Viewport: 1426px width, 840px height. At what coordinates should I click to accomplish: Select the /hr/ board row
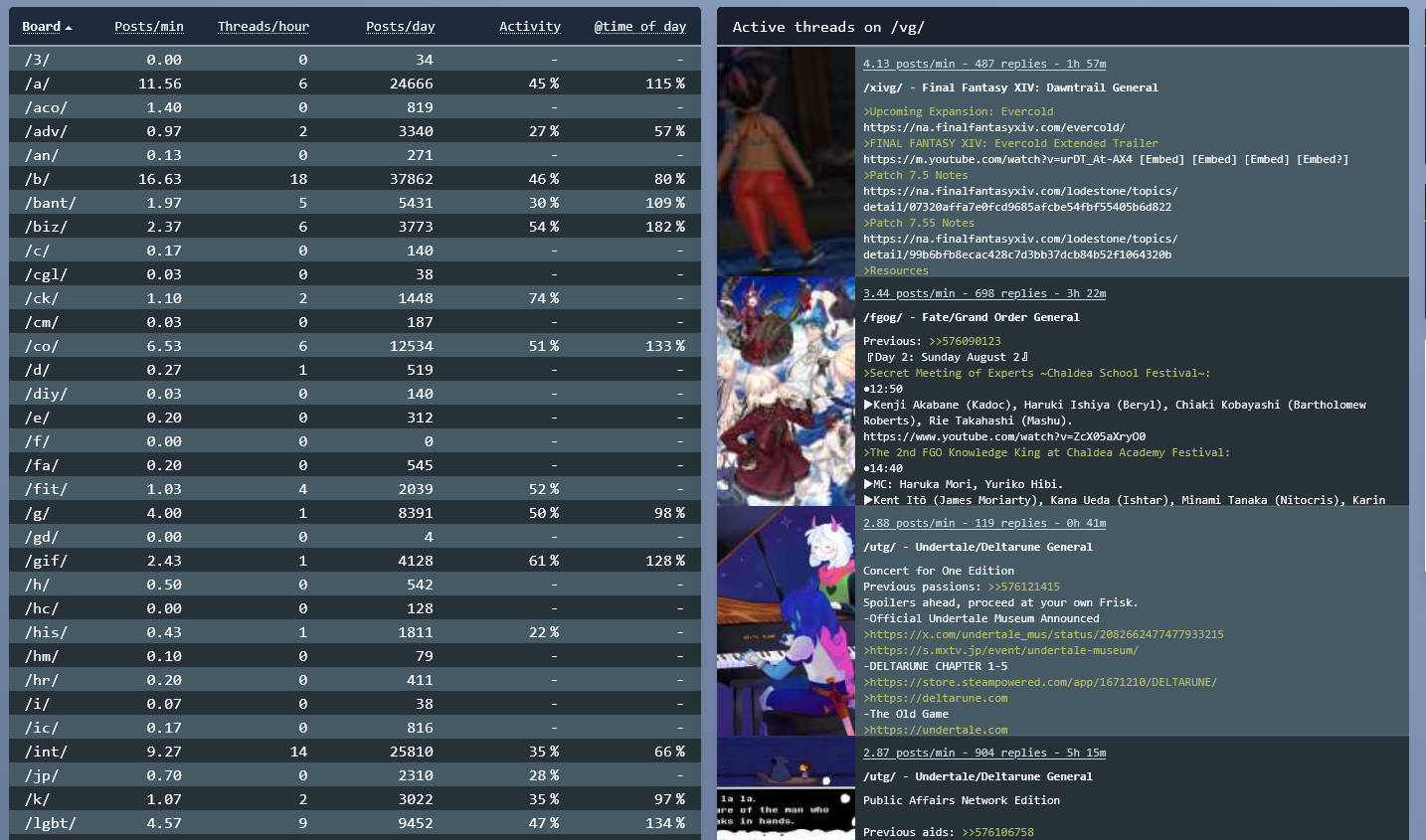[x=355, y=680]
